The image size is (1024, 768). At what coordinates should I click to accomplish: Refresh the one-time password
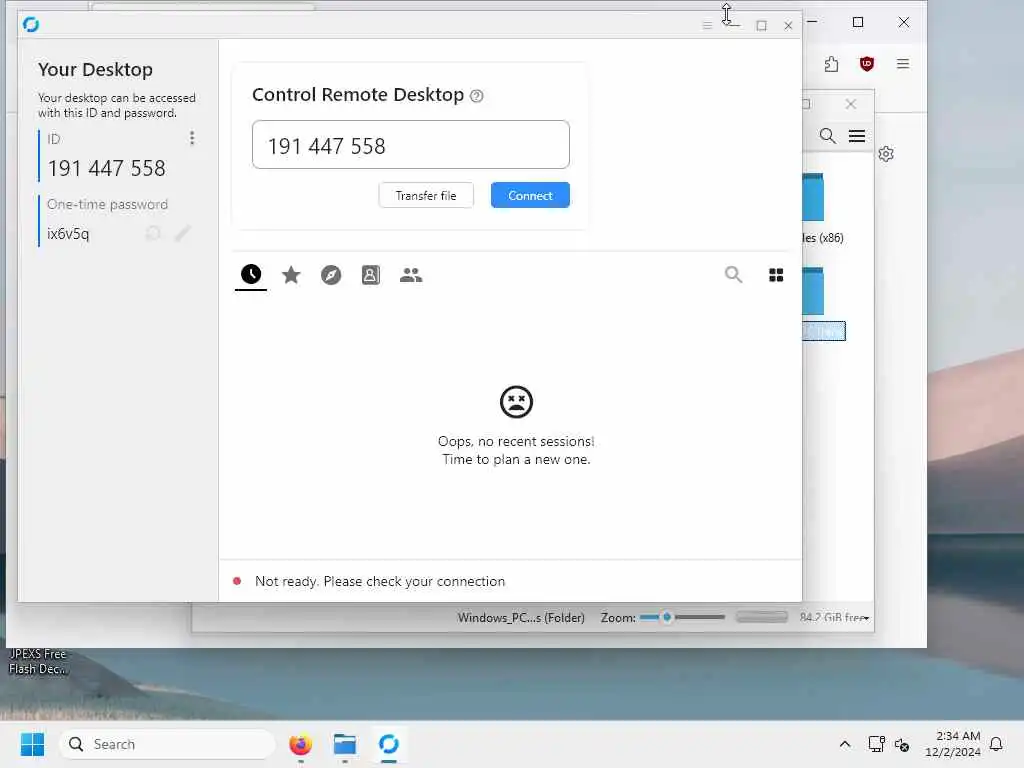pyautogui.click(x=153, y=233)
